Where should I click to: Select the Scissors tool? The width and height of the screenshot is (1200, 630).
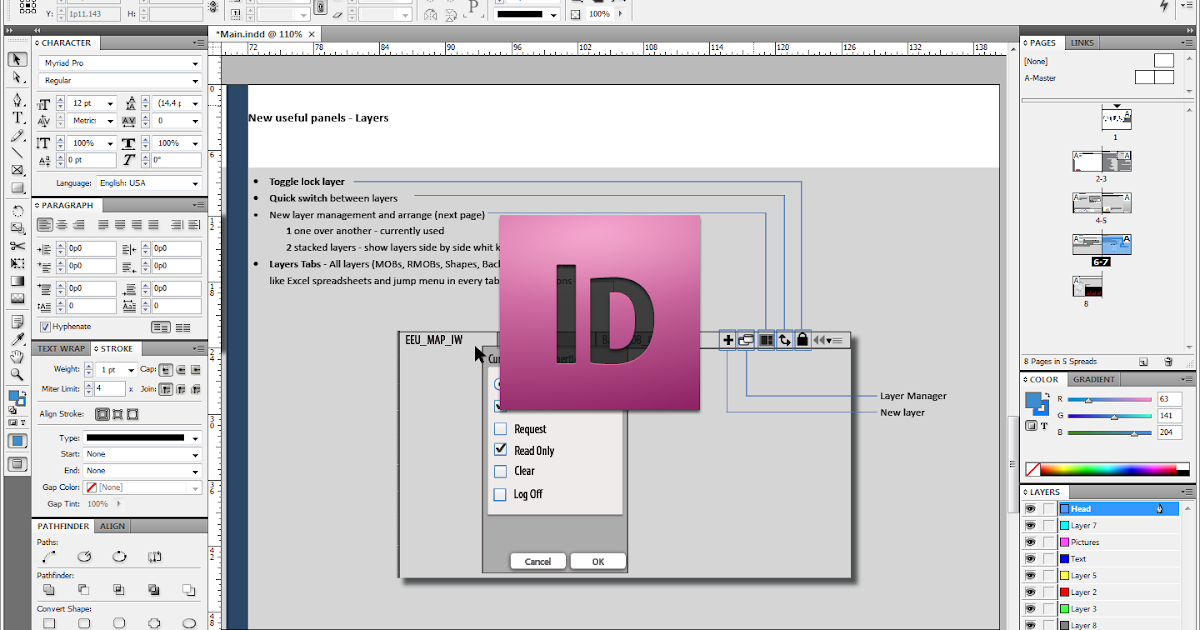[x=17, y=246]
